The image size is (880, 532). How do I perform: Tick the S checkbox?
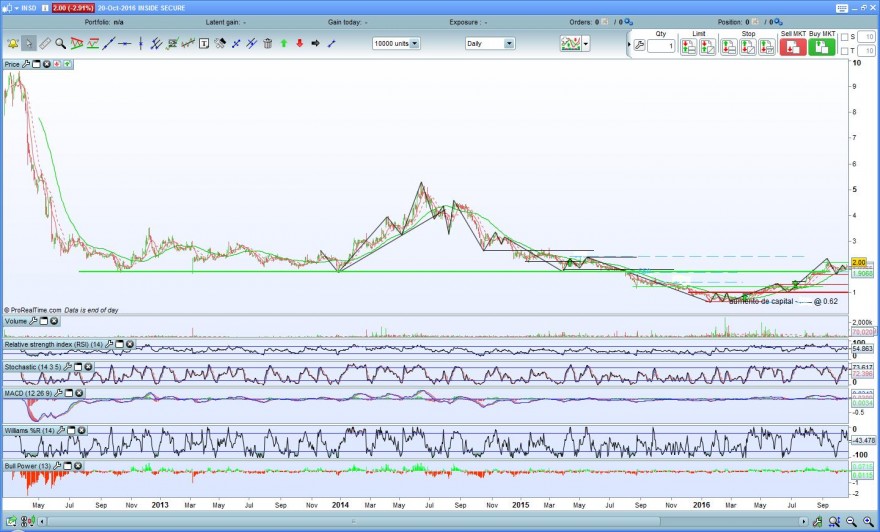[845, 37]
